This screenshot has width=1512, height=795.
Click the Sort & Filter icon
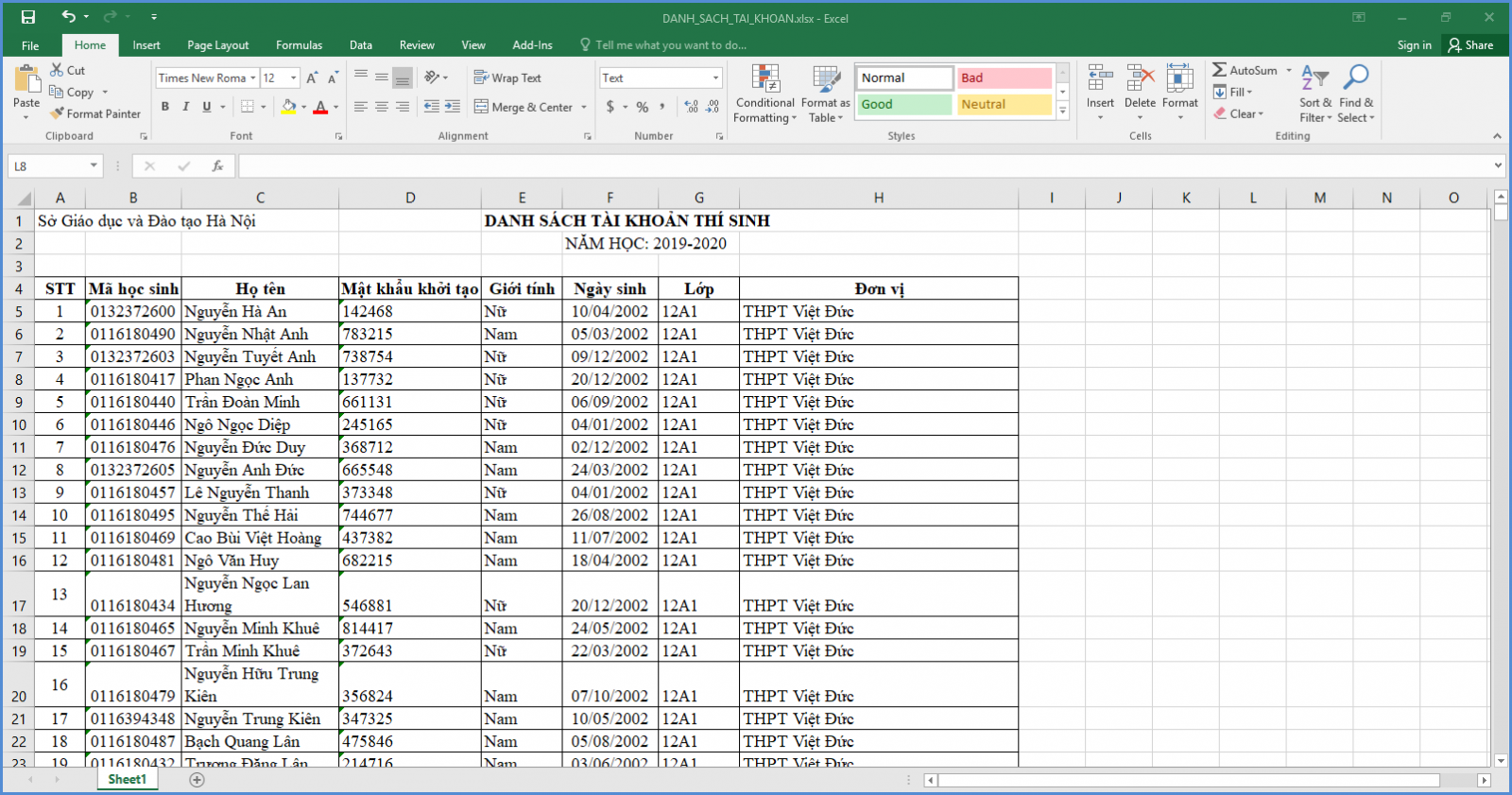(x=1314, y=78)
